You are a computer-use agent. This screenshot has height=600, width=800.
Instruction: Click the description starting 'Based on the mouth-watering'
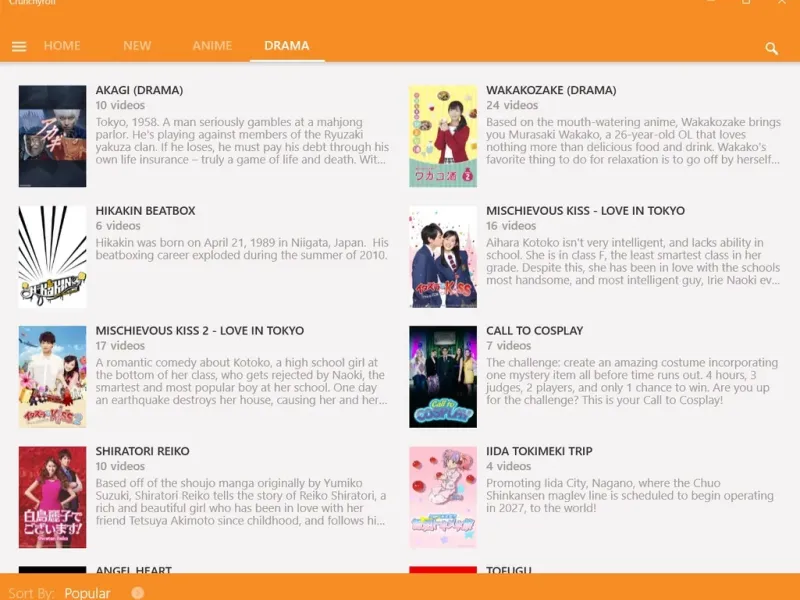[x=633, y=141]
